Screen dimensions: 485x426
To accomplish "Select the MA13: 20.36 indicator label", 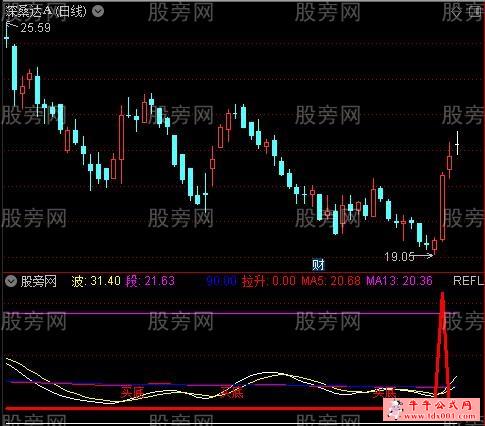I will [399, 281].
